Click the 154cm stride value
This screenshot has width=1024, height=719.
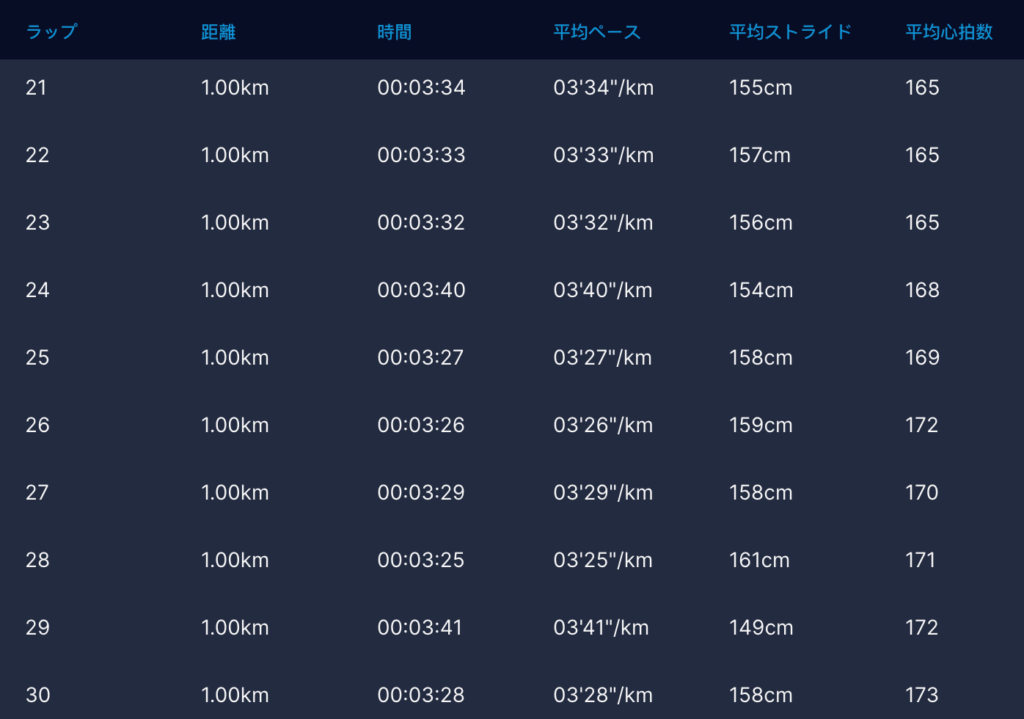[761, 290]
